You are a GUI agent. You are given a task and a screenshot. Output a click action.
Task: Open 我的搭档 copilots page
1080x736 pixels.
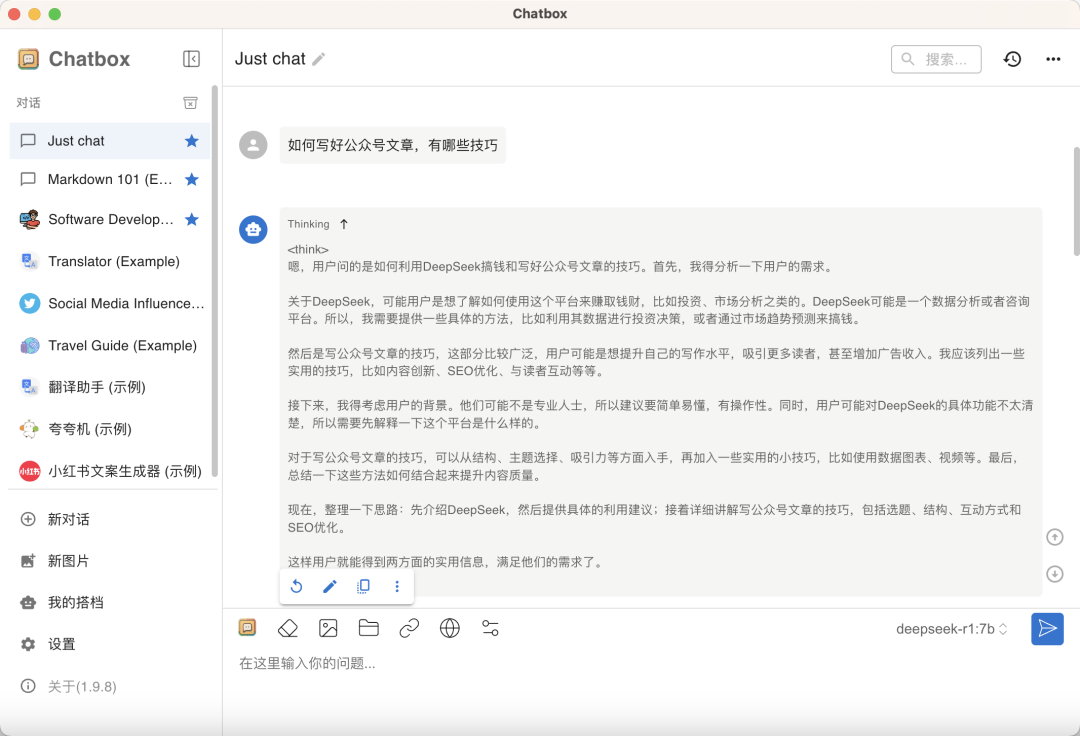pos(110,603)
